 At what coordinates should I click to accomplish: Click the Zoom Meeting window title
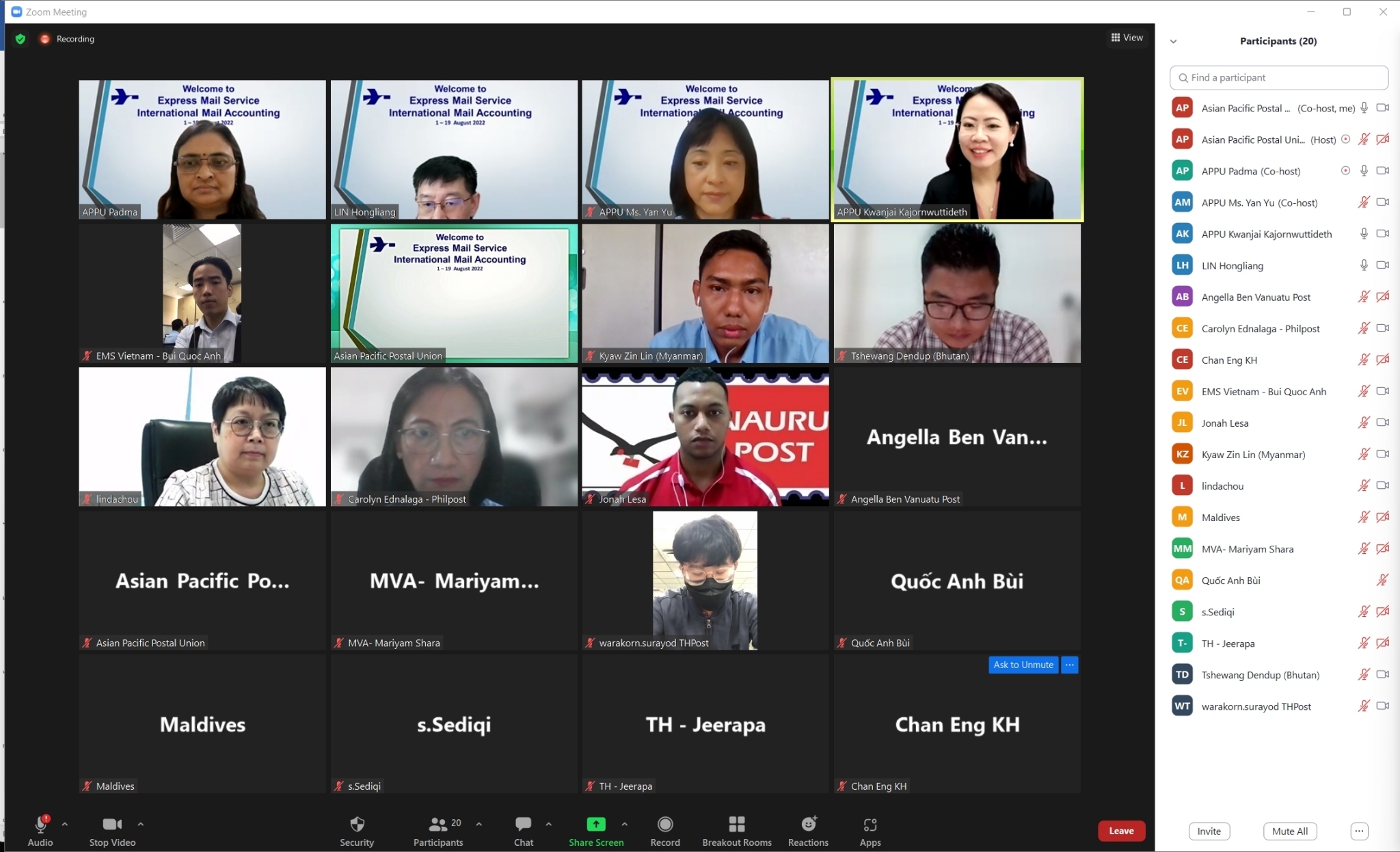56,12
